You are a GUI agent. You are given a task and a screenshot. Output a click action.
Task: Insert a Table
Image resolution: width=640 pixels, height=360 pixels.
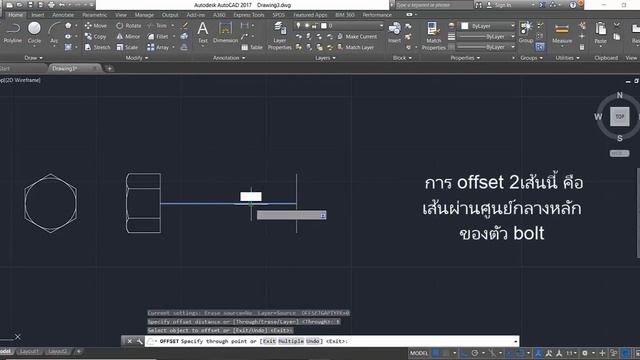point(252,47)
